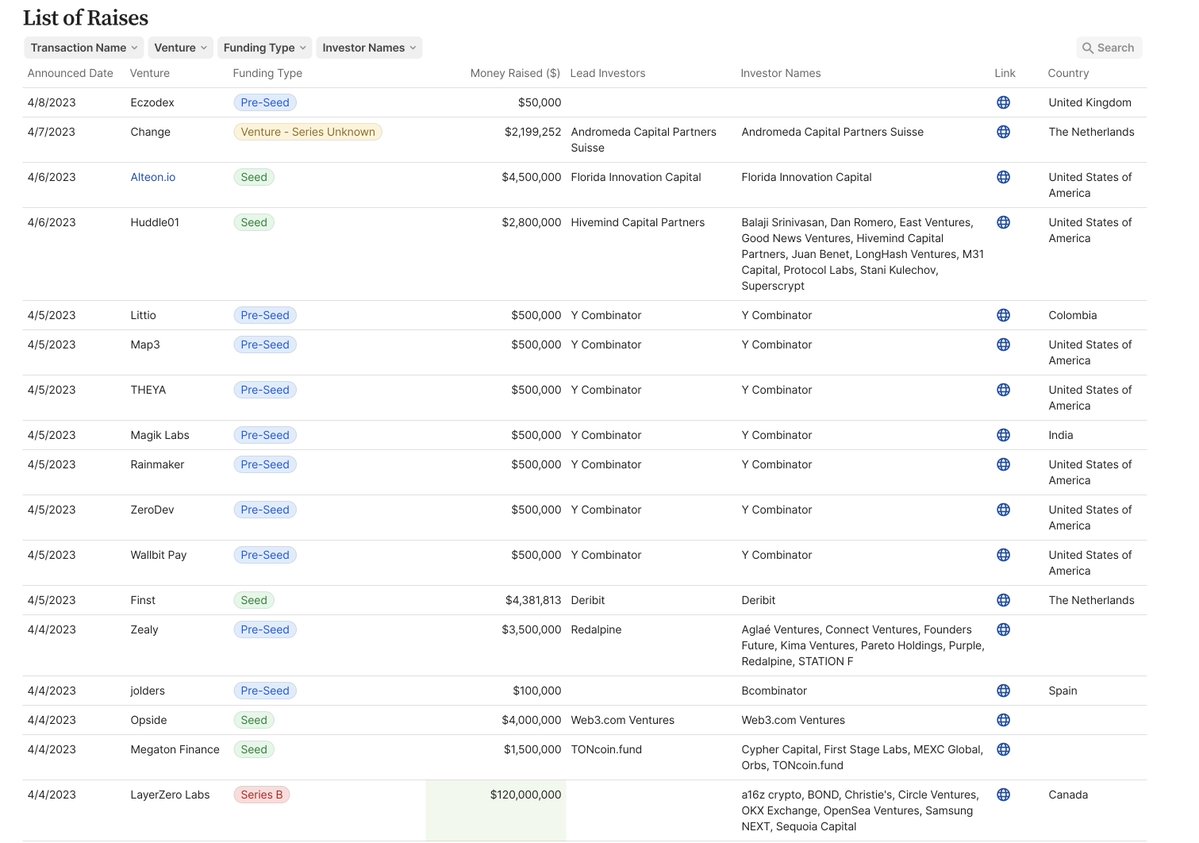Viewport: 1199px width, 843px height.
Task: Select the LayerZero Labs venture name
Action: pyautogui.click(x=170, y=795)
